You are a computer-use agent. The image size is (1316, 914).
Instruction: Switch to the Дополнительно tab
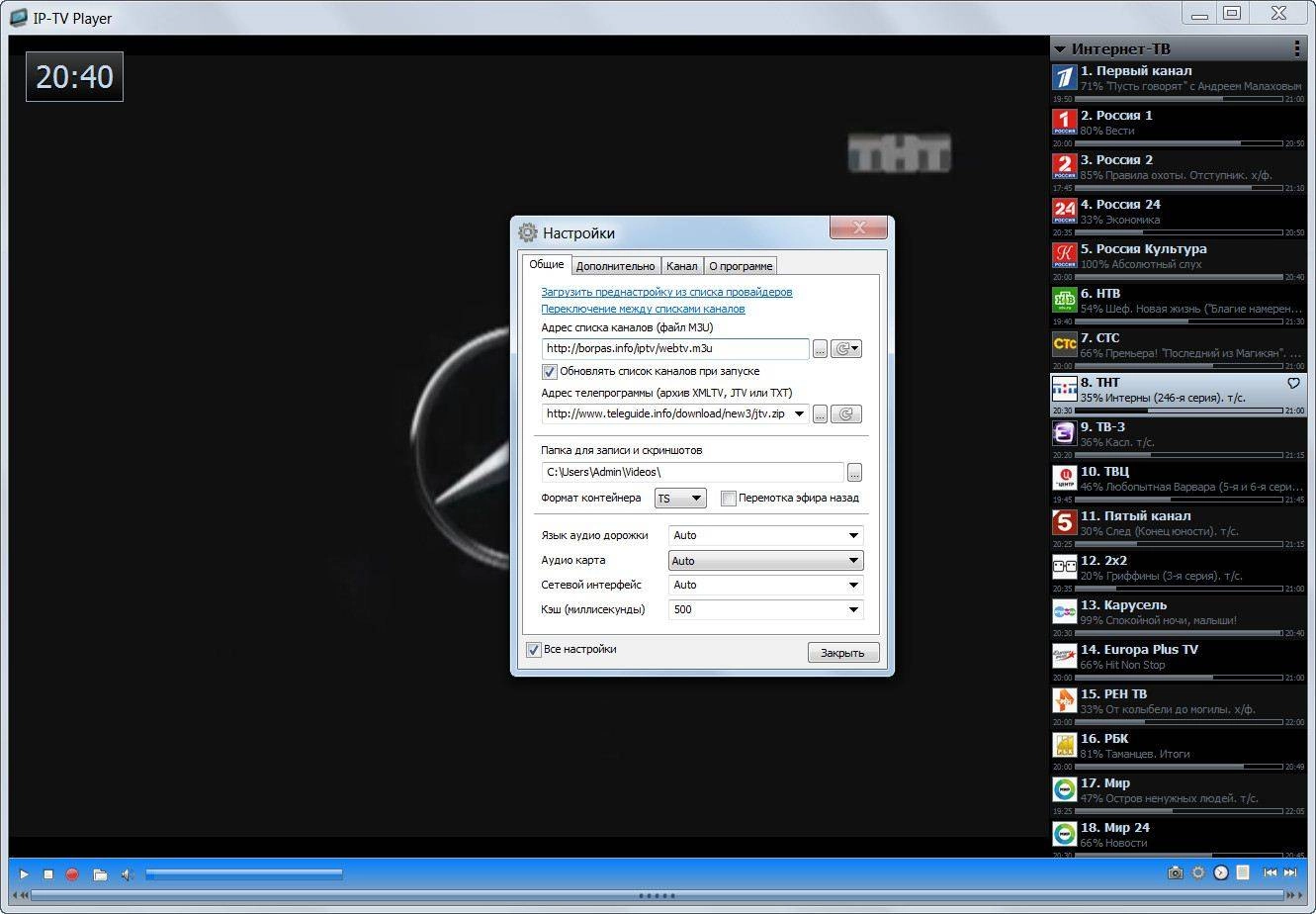(615, 265)
